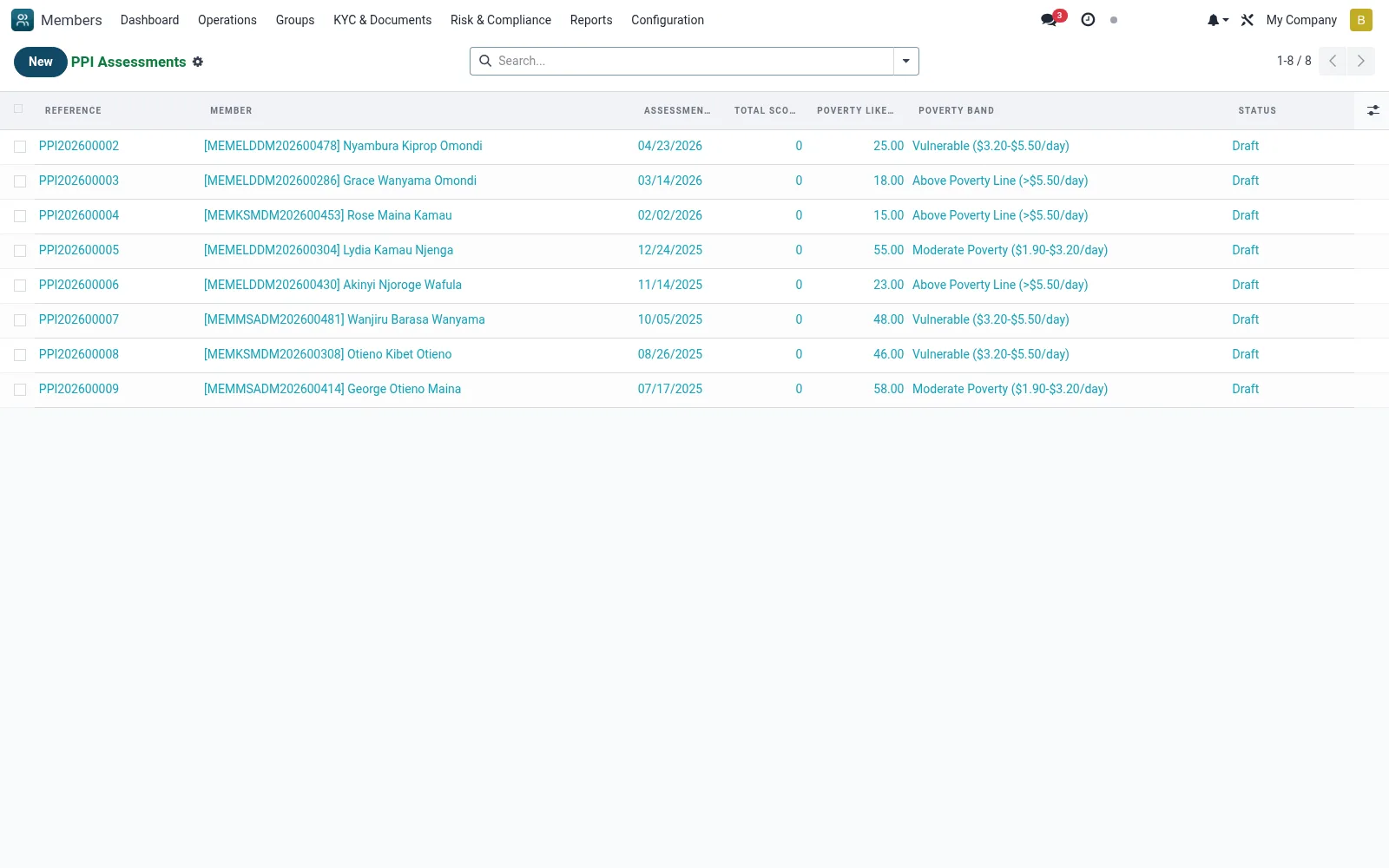Viewport: 1389px width, 868px height.
Task: Click the PPI Assessments gear icon
Action: (x=198, y=62)
